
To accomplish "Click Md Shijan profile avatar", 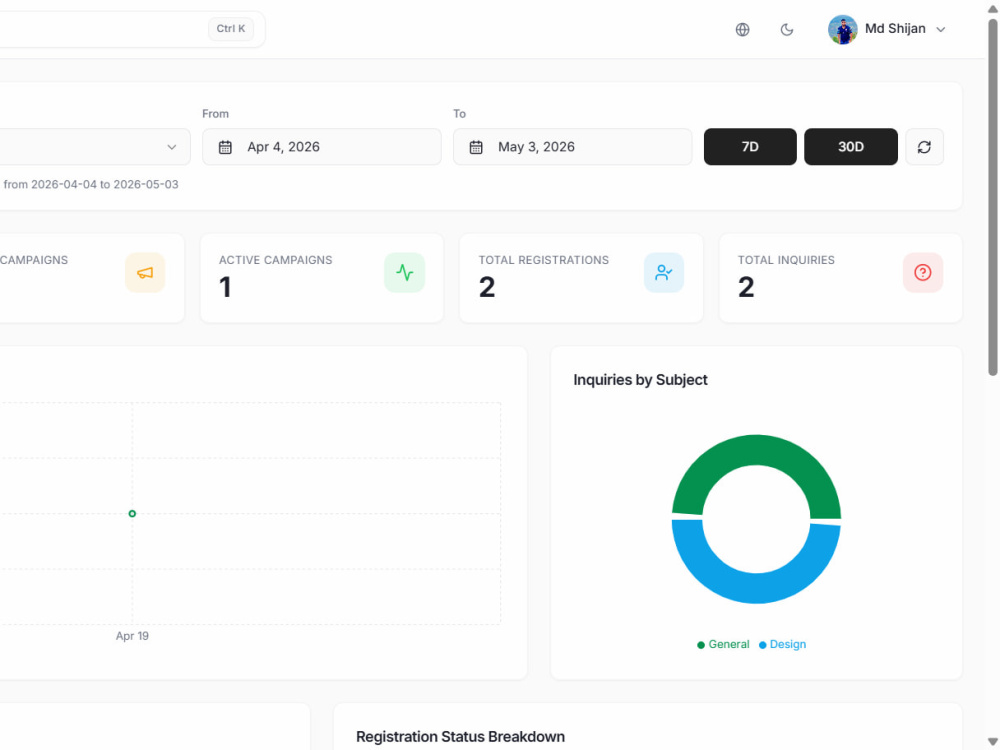I will click(842, 29).
